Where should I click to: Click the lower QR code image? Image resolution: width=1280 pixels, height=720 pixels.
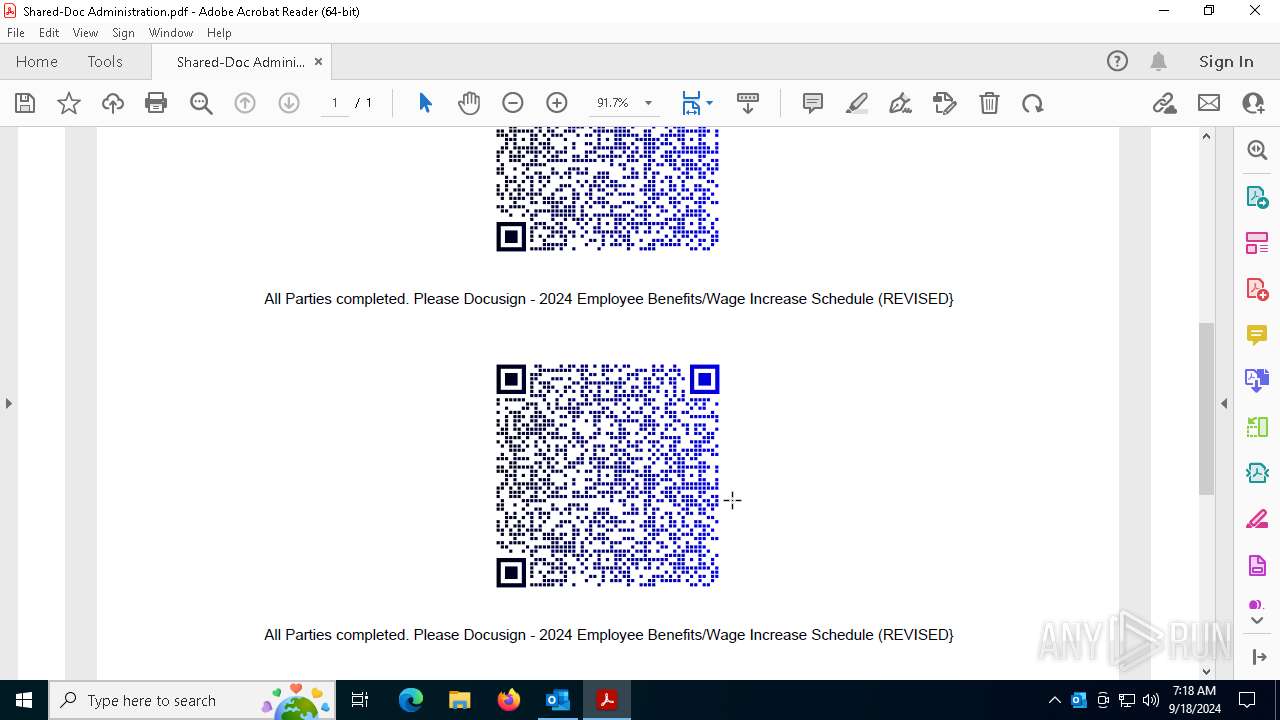tap(608, 475)
